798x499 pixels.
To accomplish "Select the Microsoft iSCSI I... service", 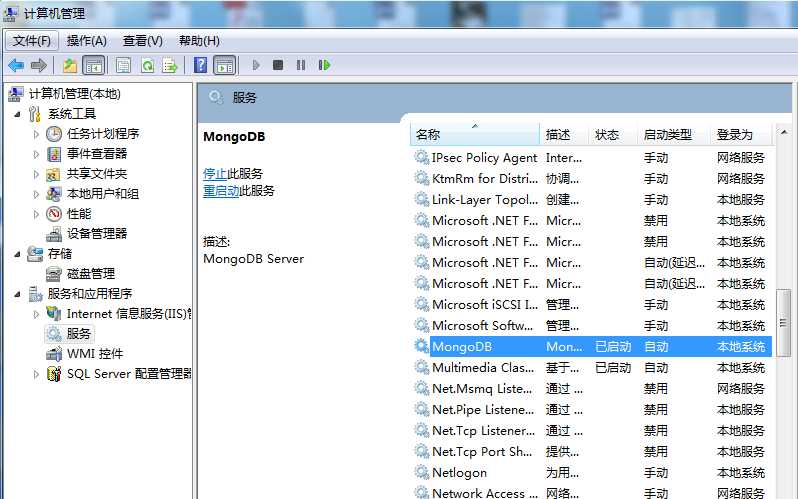I will click(x=591, y=304).
